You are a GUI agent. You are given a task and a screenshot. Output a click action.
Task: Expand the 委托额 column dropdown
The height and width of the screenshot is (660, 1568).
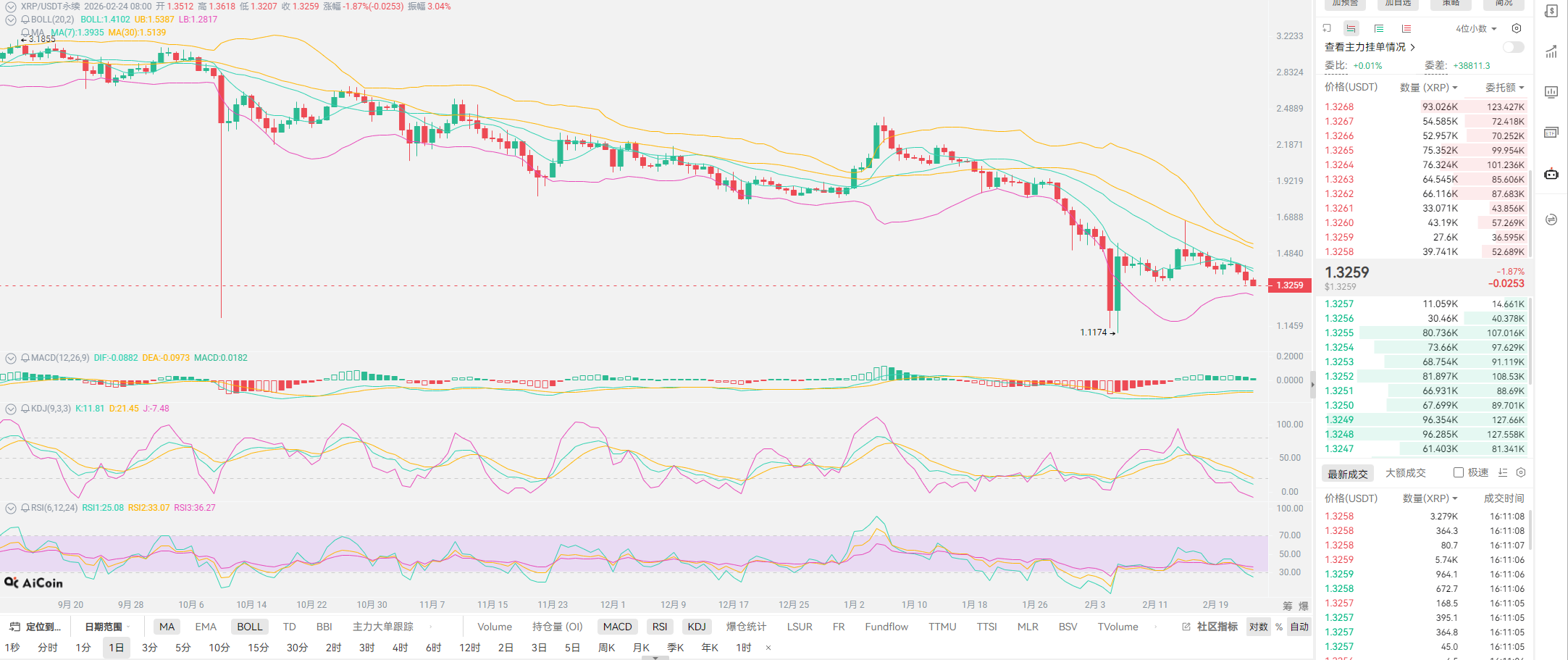1505,88
